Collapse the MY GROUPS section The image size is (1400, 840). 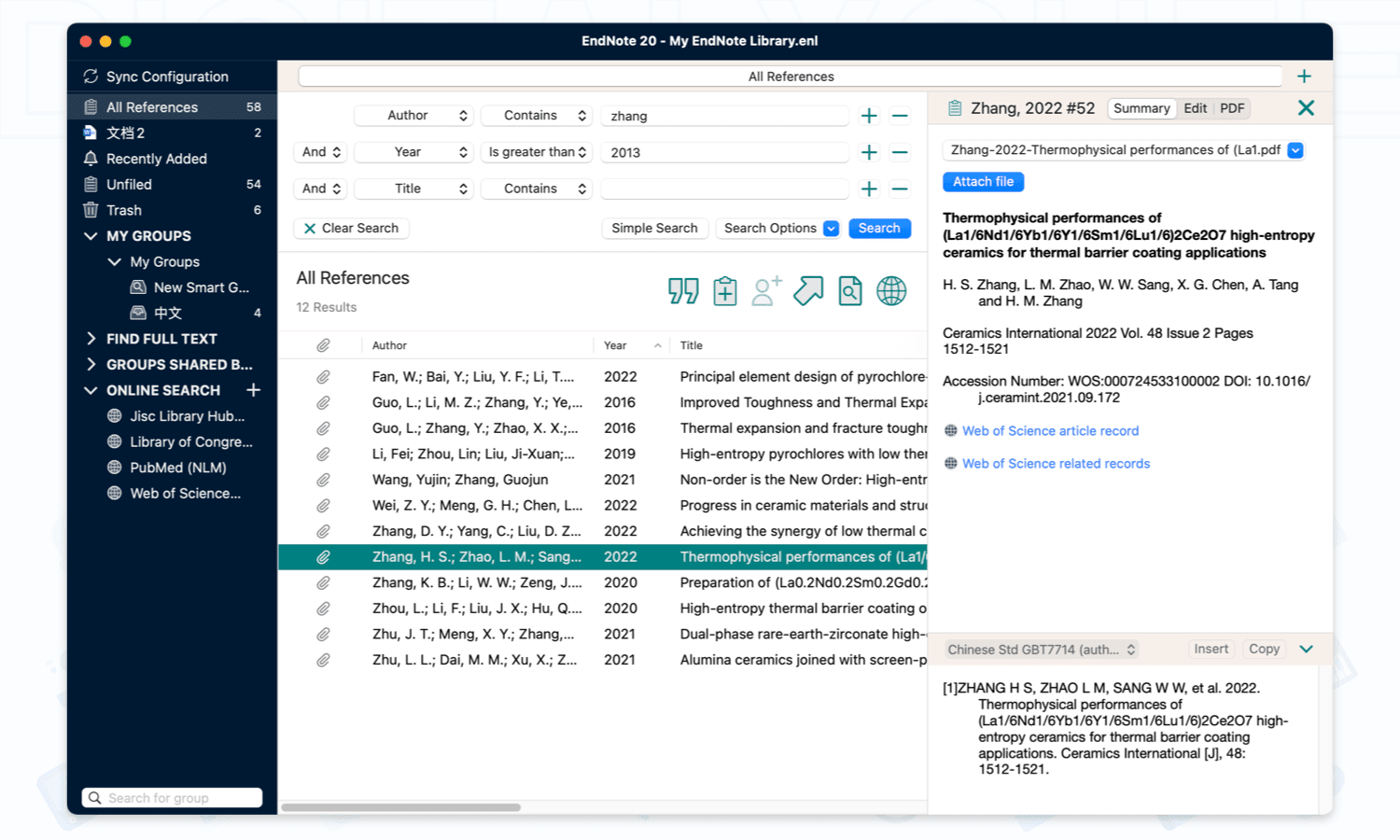[x=91, y=235]
